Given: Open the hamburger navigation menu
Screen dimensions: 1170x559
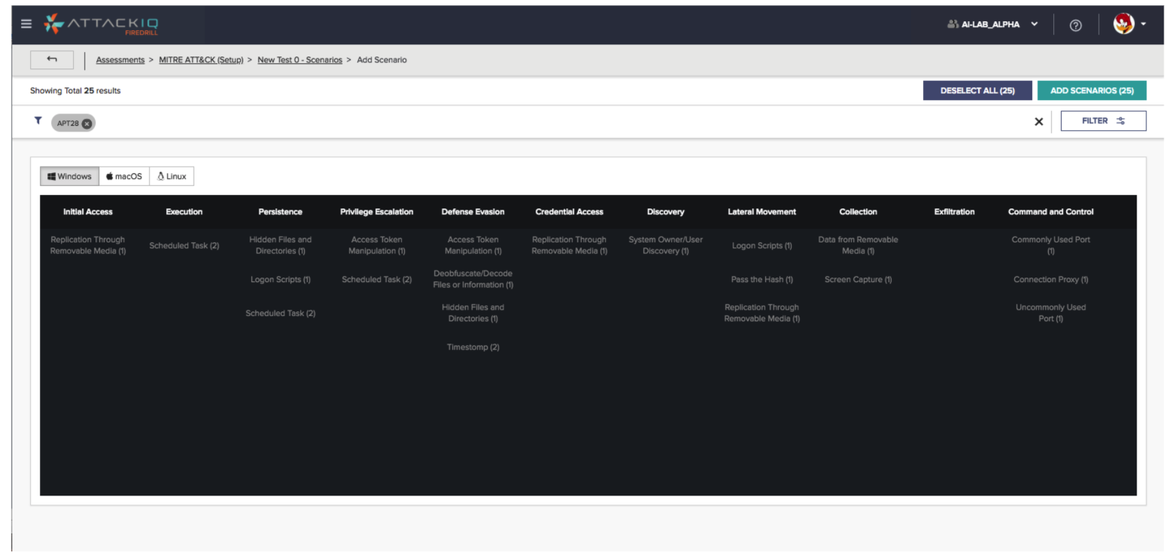Looking at the screenshot, I should coord(26,24).
